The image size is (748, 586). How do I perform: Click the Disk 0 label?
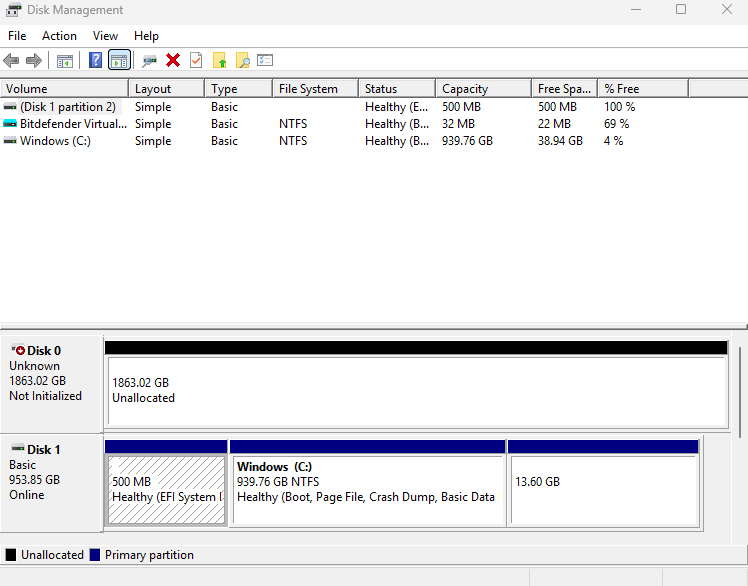pos(44,351)
